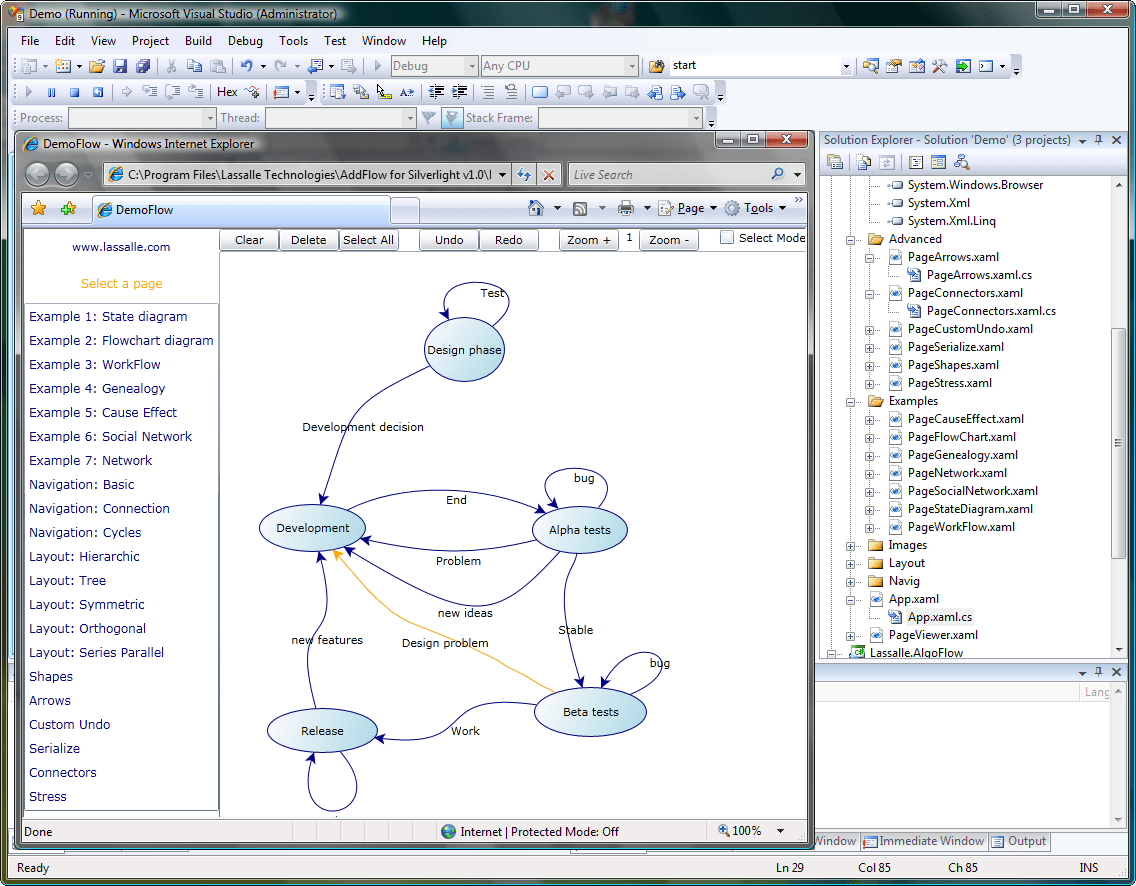Start debugging with the green run arrow
1136x886 pixels.
377,65
